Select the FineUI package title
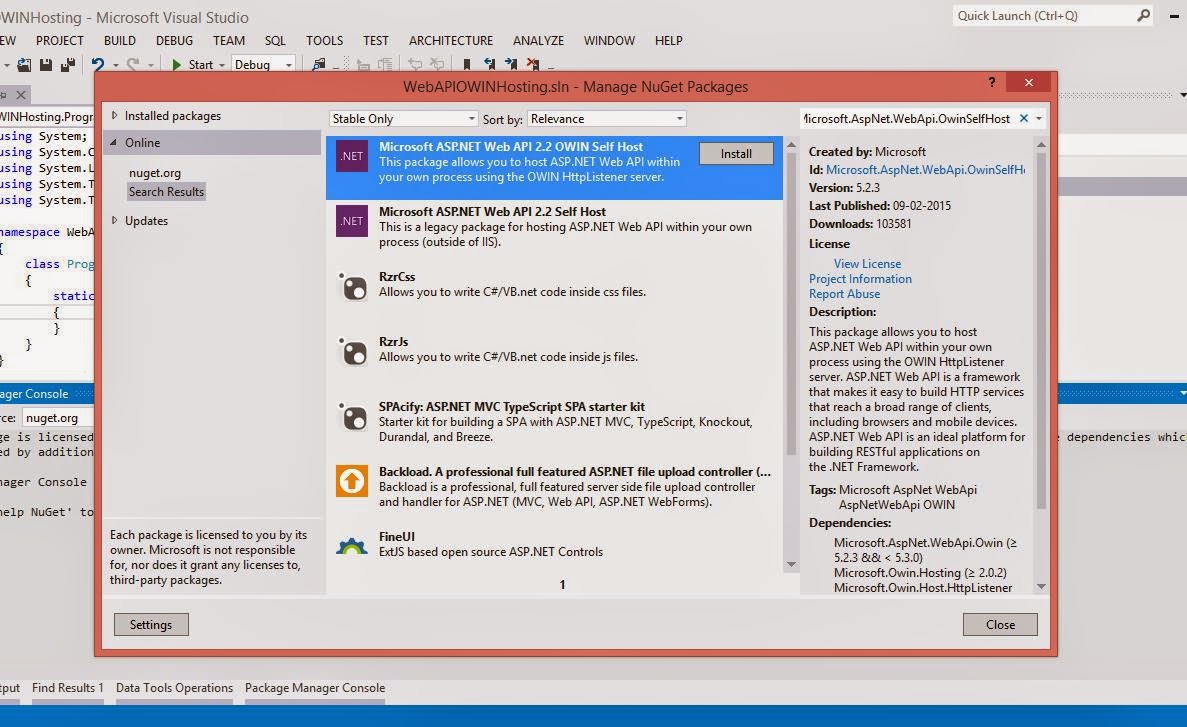This screenshot has height=727, width=1187. click(397, 537)
